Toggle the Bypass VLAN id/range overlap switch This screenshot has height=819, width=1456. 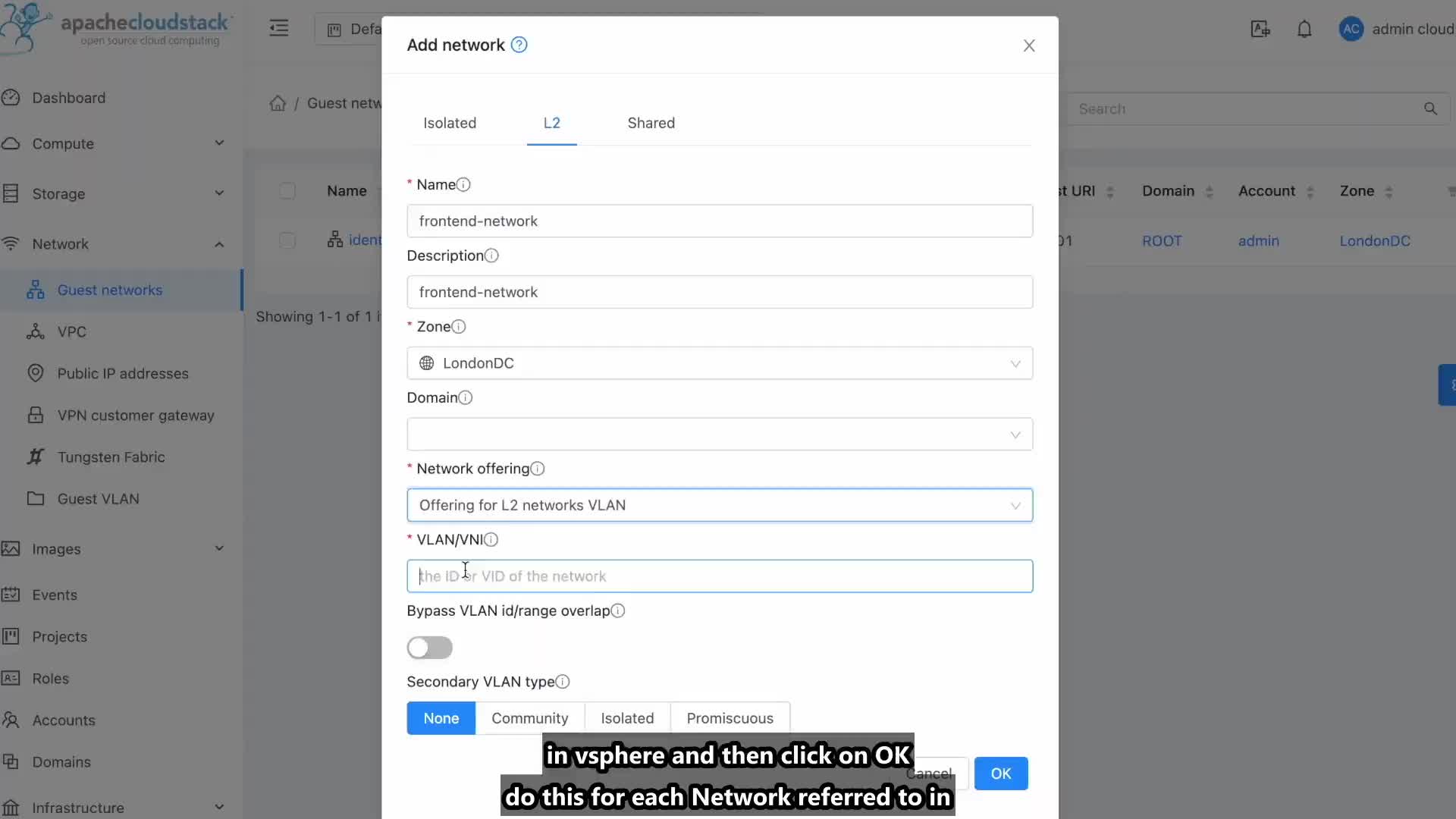pyautogui.click(x=430, y=648)
